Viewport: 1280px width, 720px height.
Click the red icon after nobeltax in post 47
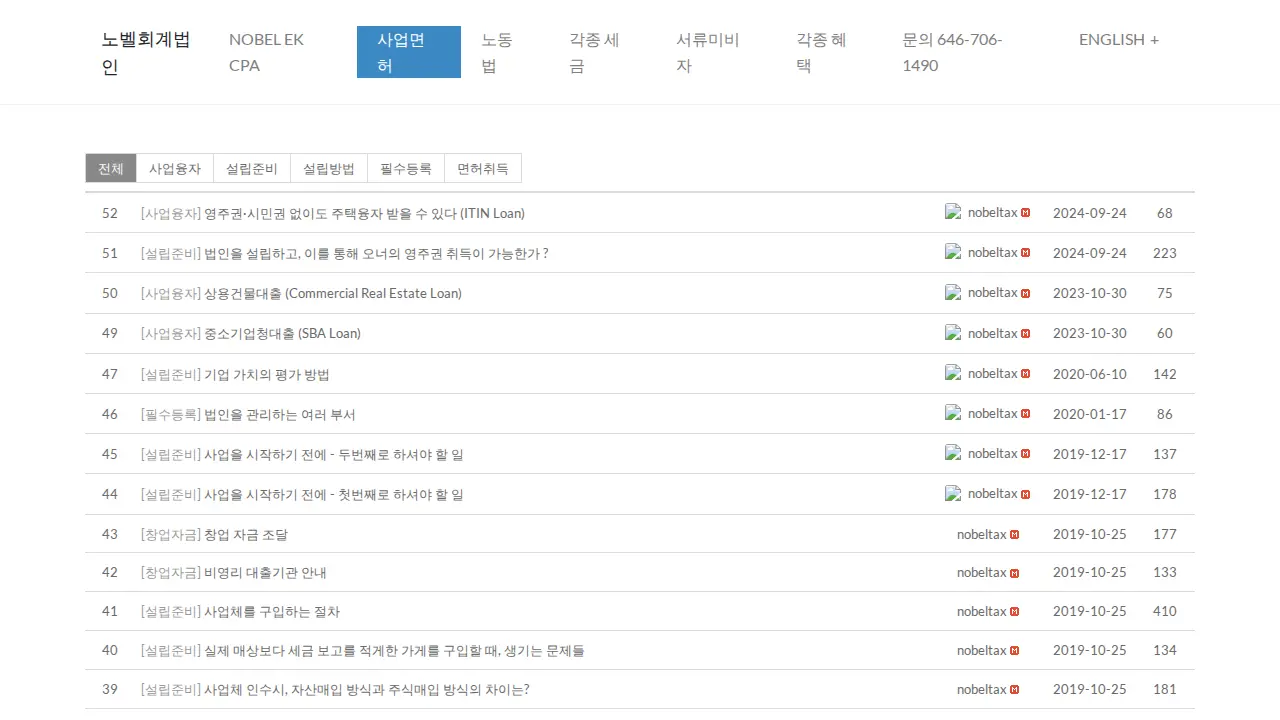[x=1026, y=374]
